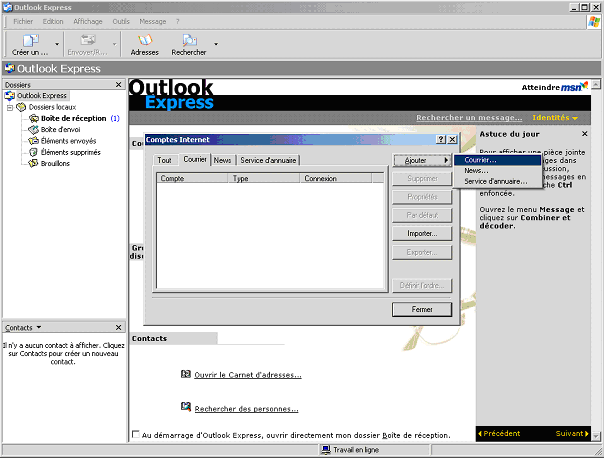The height and width of the screenshot is (459, 604).
Task: Select Outlook Express root in folder tree
Action: pos(42,95)
